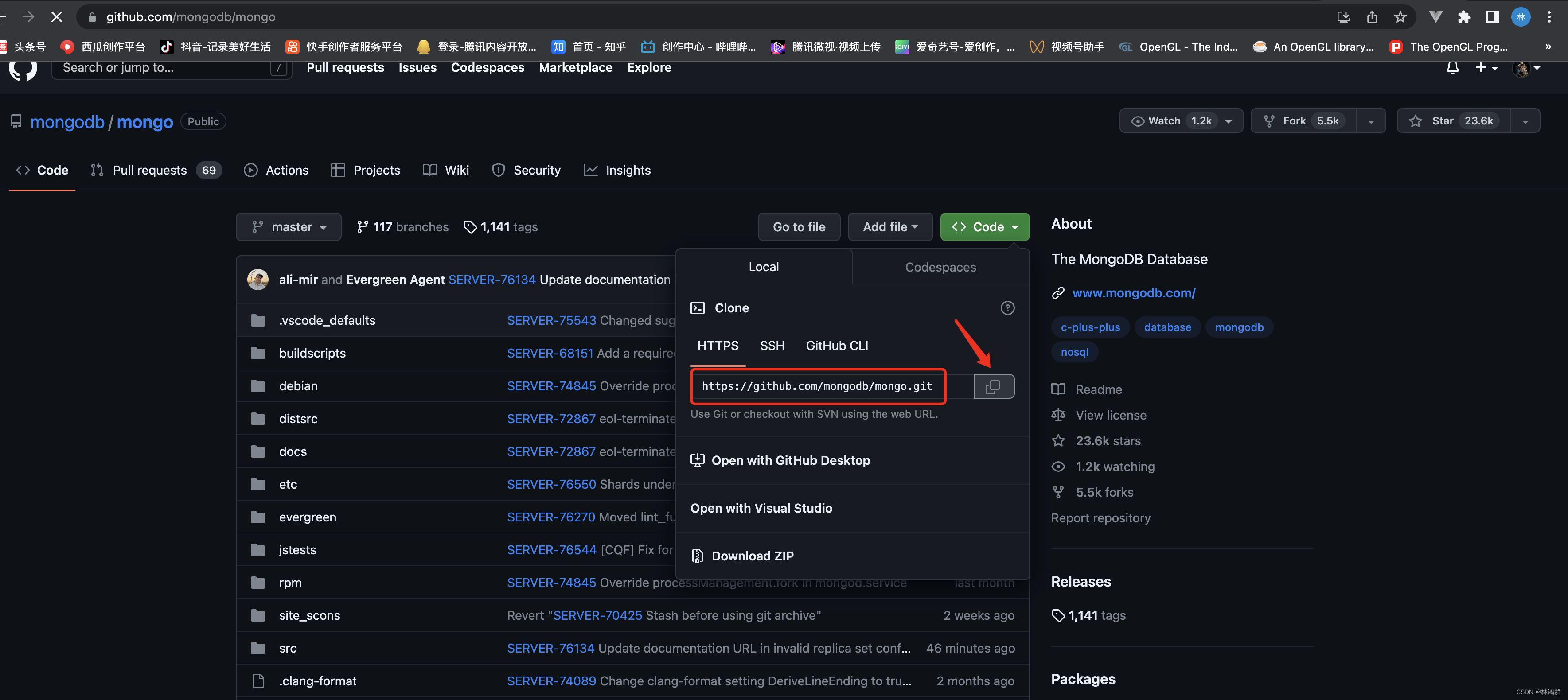Open user avatar menu
1568x700 pixels.
pos(1527,68)
